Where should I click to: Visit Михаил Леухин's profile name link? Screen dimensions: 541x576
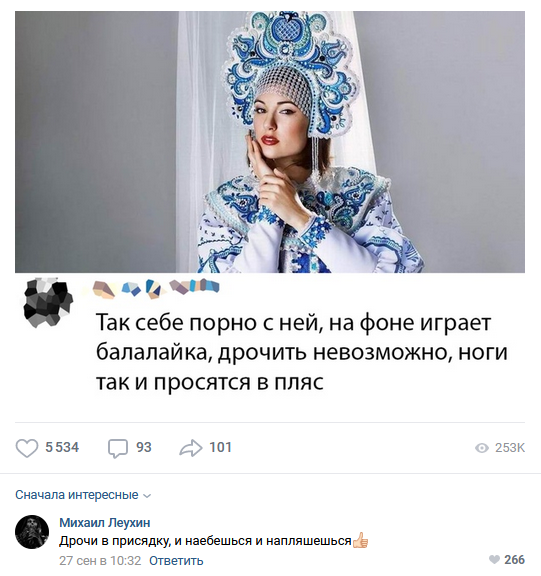[x=105, y=522]
